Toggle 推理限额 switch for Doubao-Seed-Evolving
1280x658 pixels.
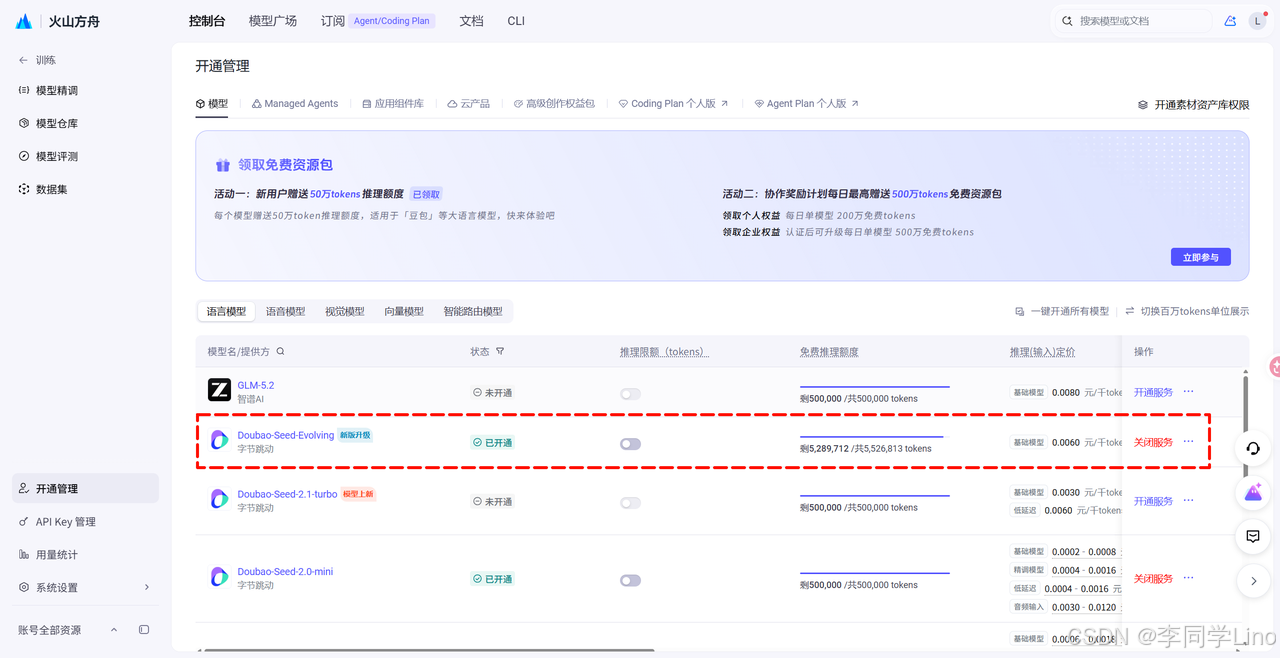point(630,444)
